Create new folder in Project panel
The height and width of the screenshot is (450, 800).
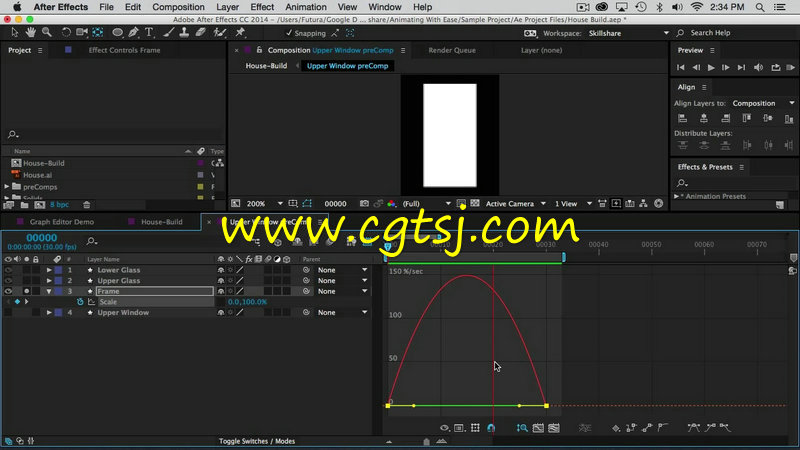pos(24,205)
